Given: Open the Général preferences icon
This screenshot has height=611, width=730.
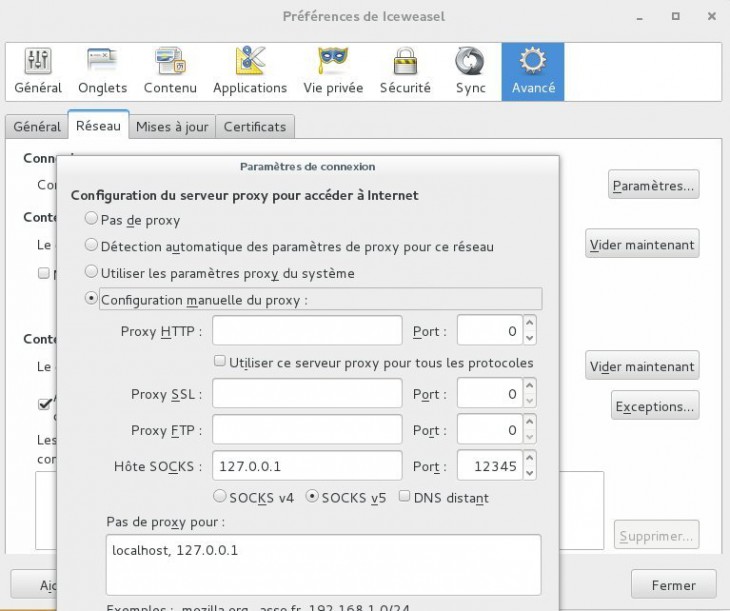Looking at the screenshot, I should (38, 71).
